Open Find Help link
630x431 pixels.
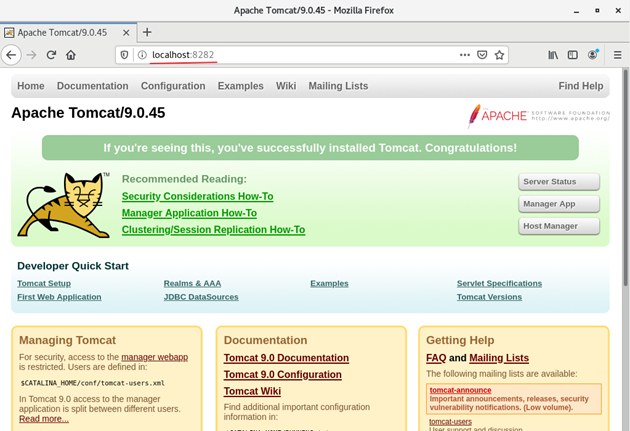click(x=581, y=86)
